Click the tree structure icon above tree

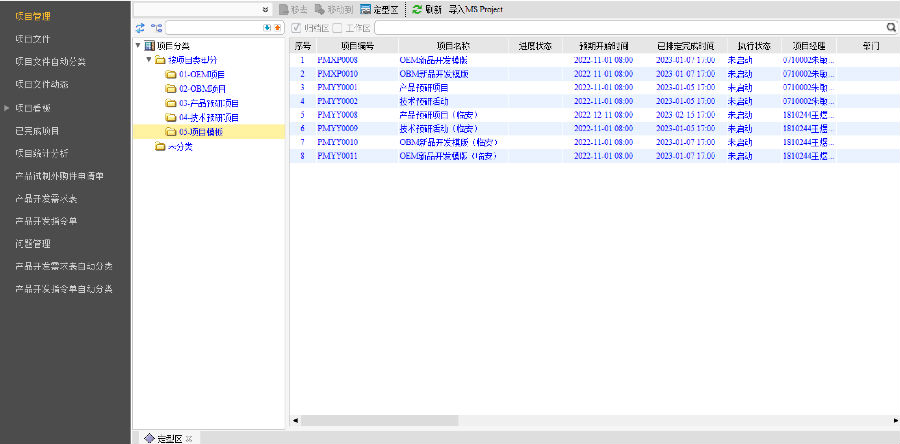click(x=156, y=28)
